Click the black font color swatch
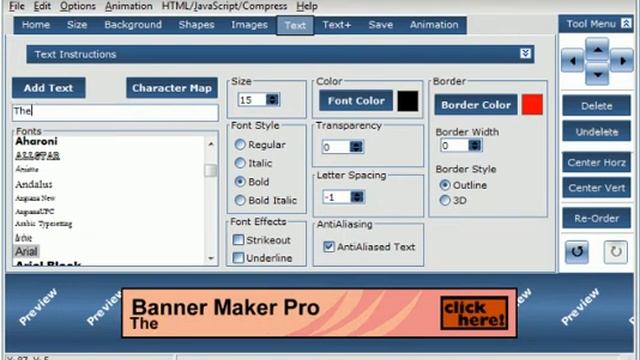This screenshot has width=640, height=360. (408, 101)
